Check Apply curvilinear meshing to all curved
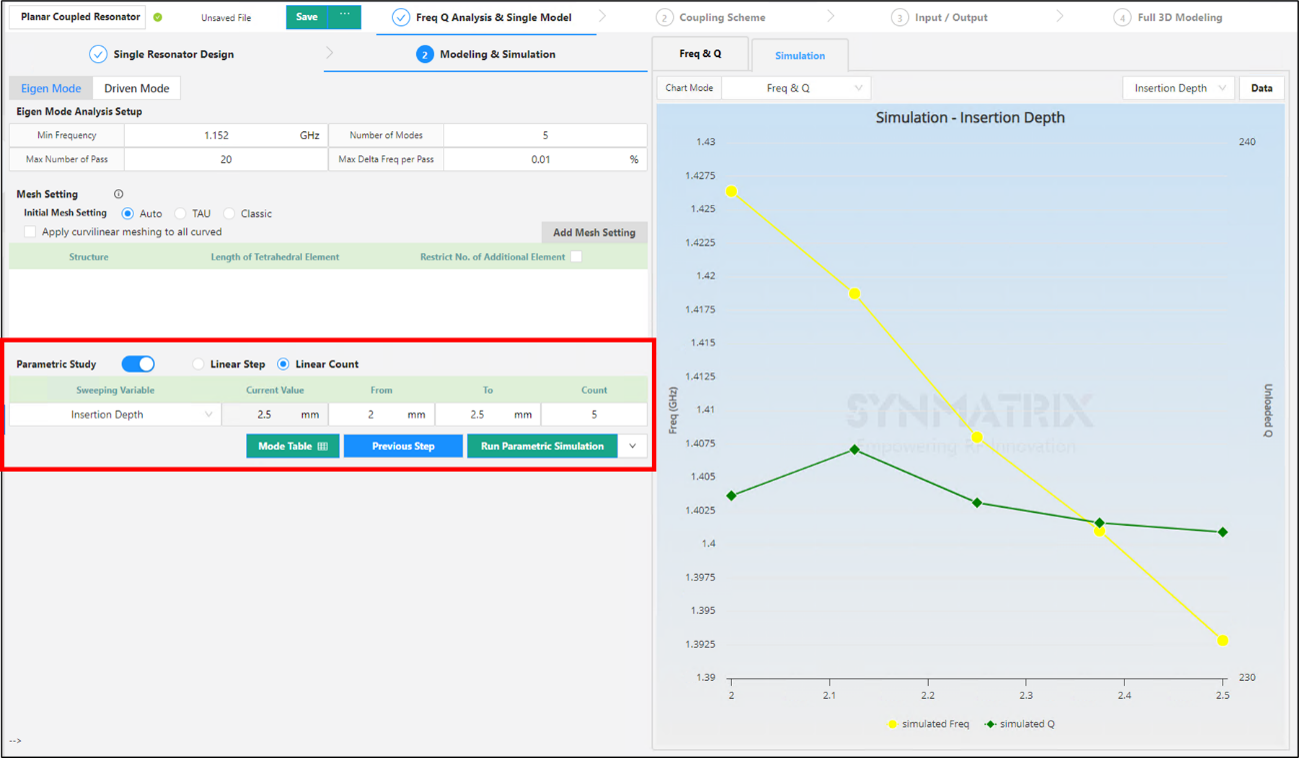 click(30, 232)
